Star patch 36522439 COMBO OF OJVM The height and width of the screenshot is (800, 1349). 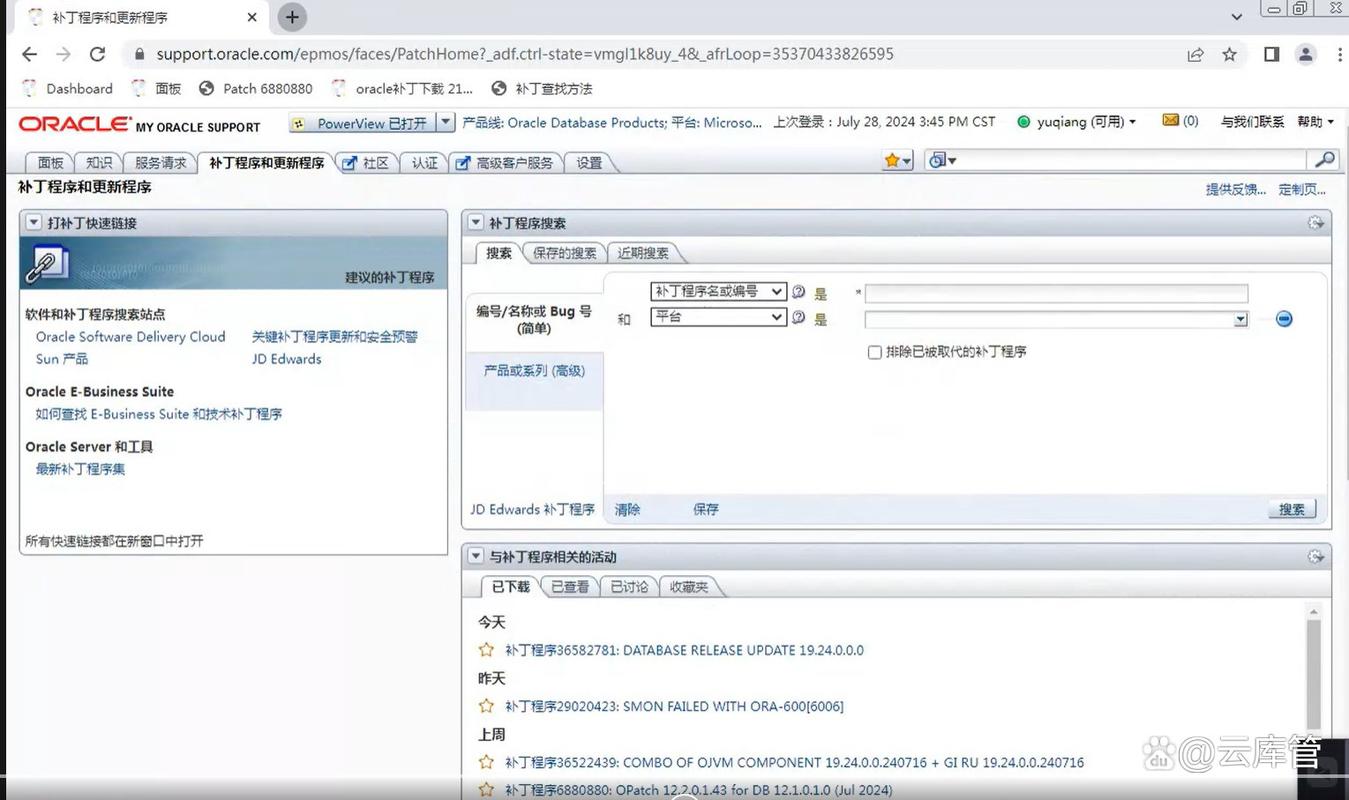click(x=486, y=762)
